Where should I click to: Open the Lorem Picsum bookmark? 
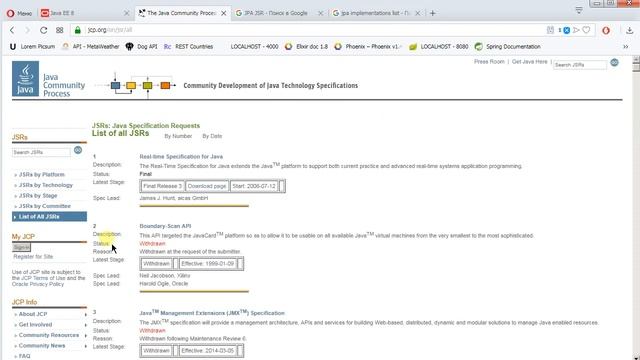[32, 47]
